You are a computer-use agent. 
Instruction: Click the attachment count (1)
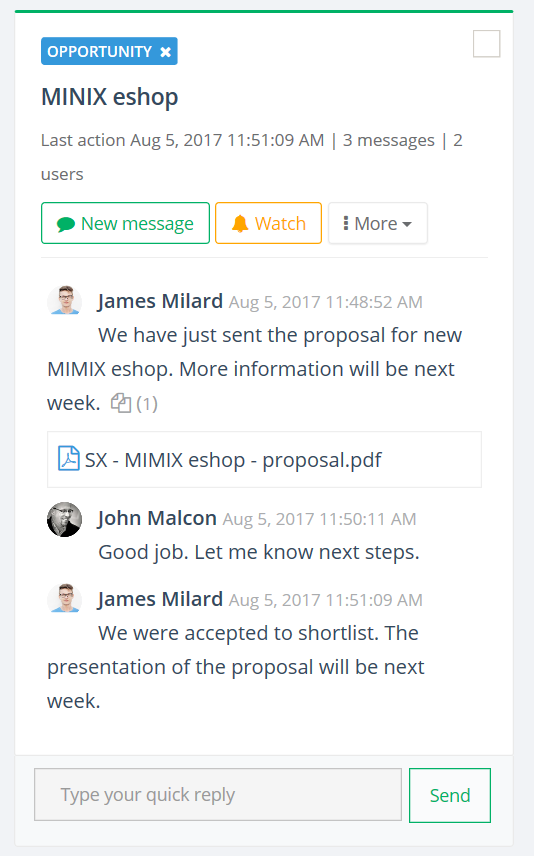point(147,404)
